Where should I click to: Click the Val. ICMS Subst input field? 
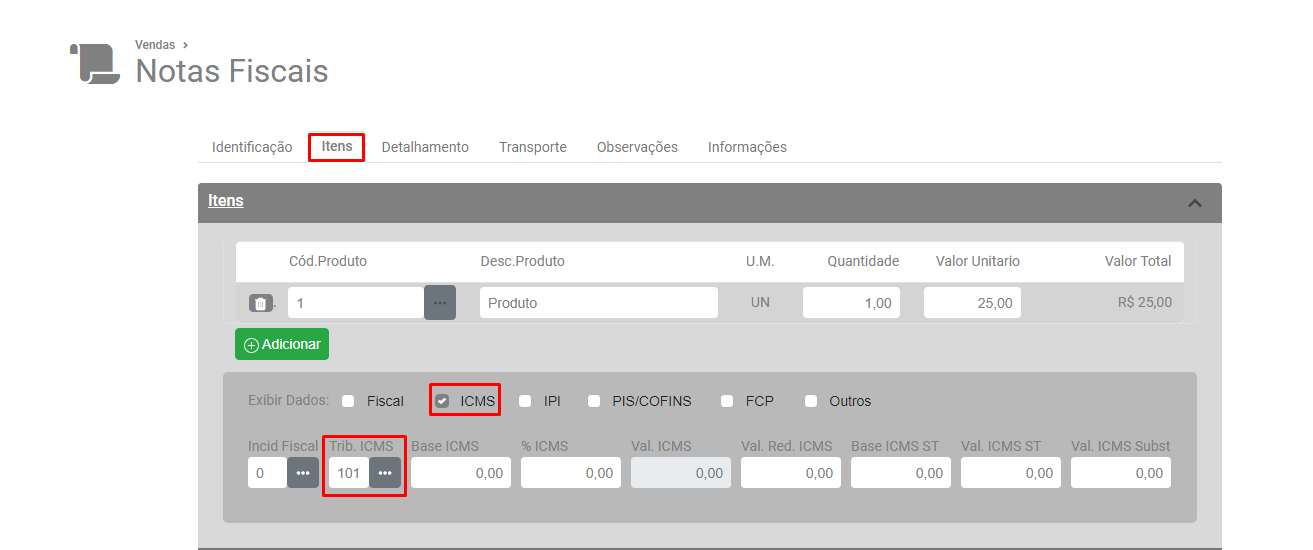coord(1121,473)
